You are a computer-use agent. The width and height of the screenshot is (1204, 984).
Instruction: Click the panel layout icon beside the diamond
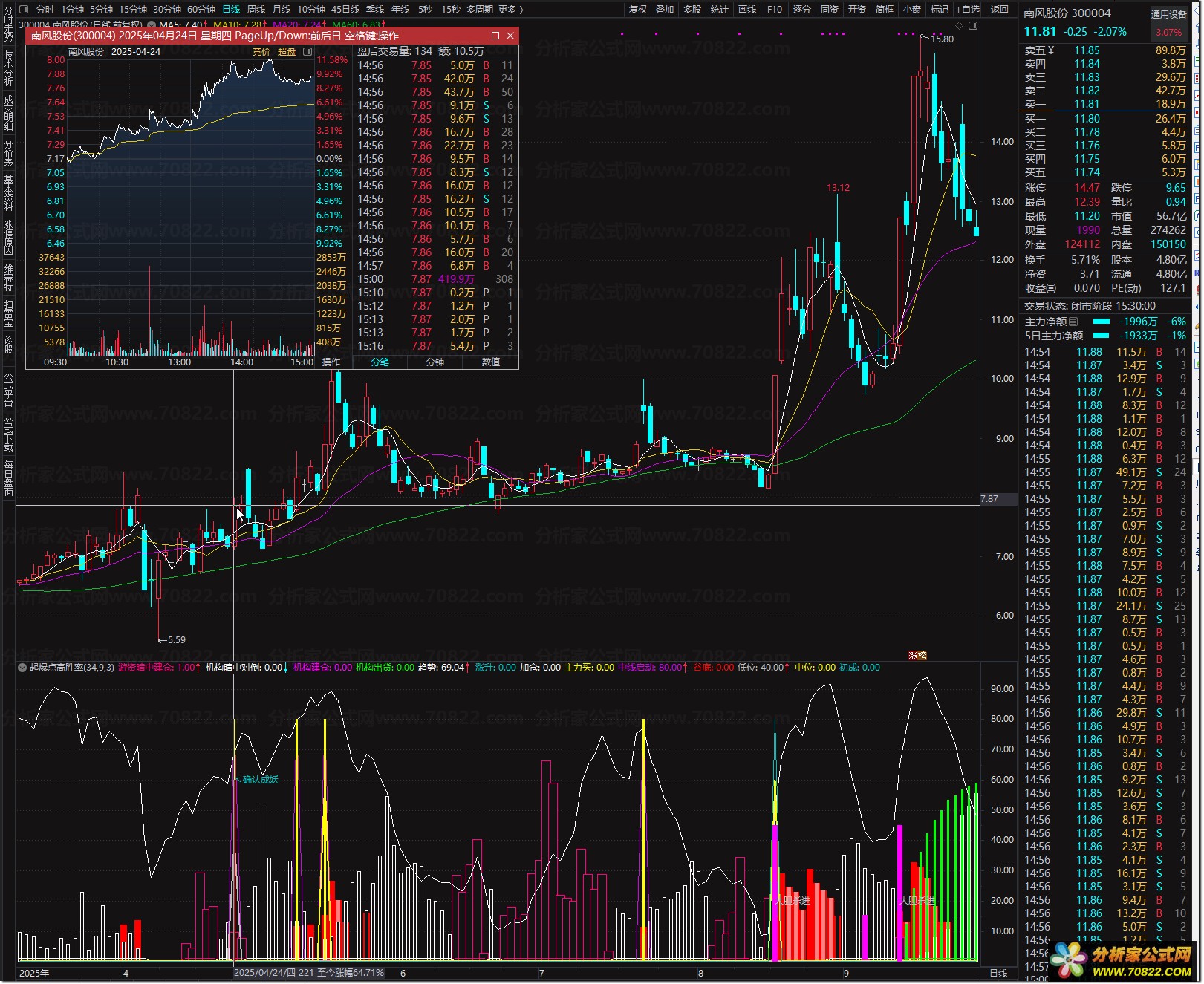tap(973, 25)
